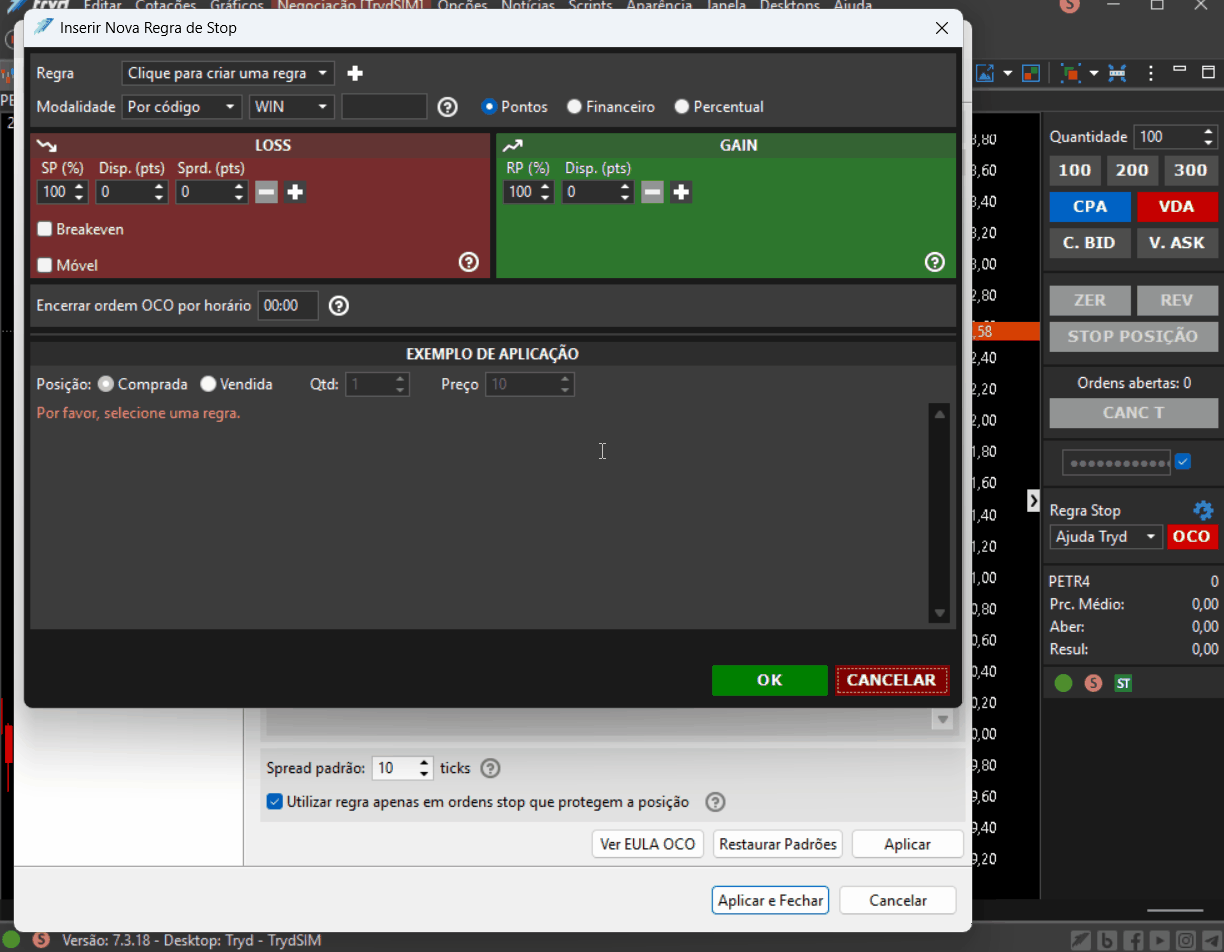Open help icon beside Encerrar ordem OCO horário
The width and height of the screenshot is (1224, 952).
click(339, 306)
